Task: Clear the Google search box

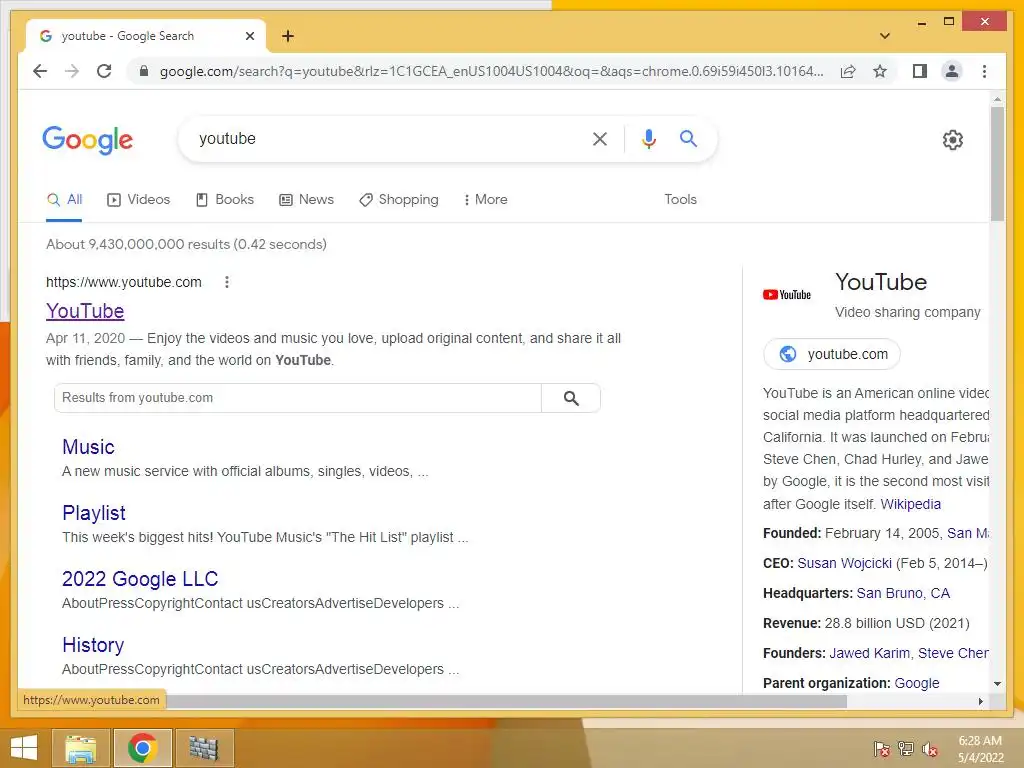Action: pyautogui.click(x=600, y=138)
